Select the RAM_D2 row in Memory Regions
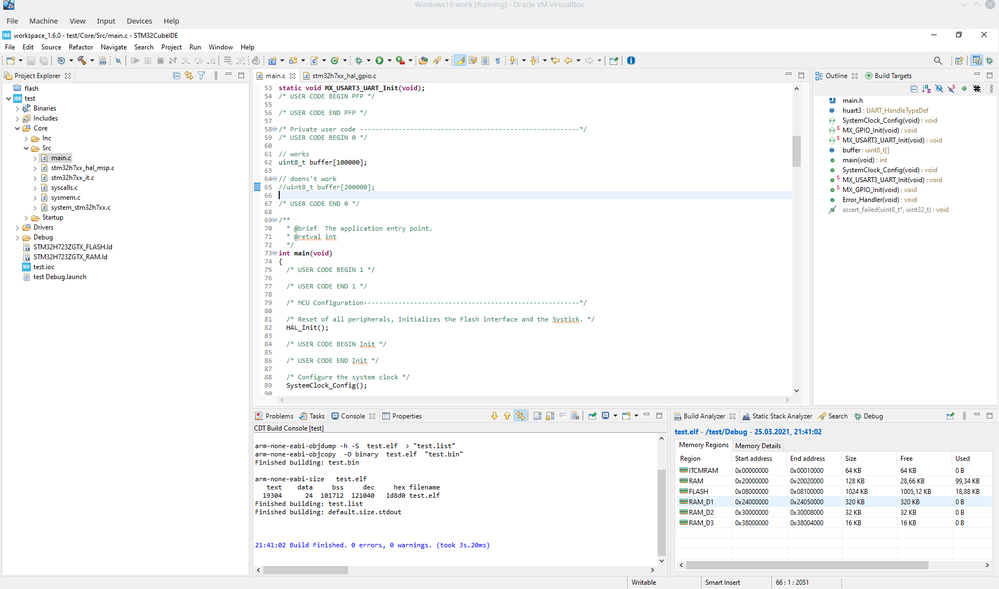 833,513
